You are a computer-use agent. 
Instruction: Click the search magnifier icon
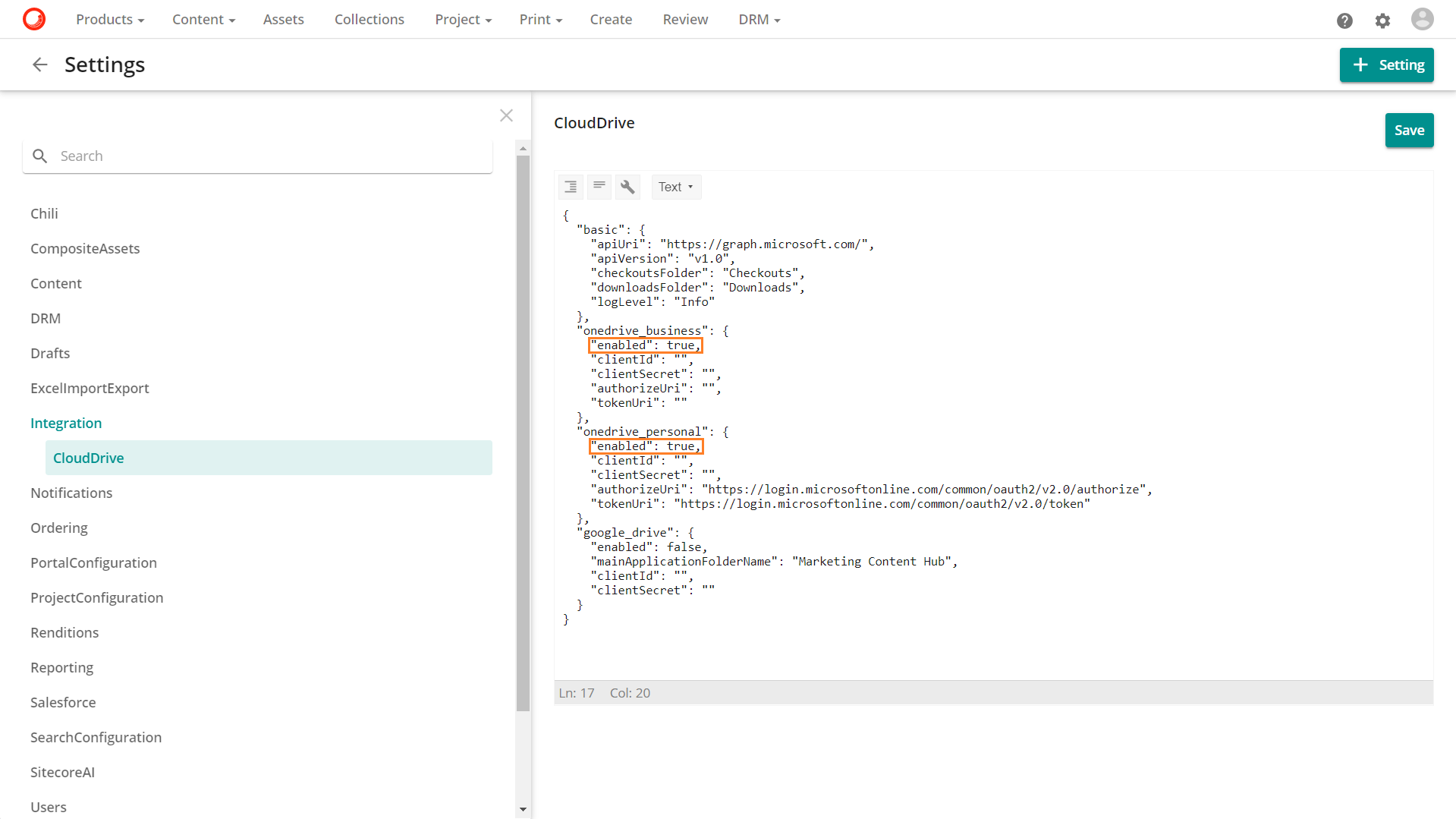tap(40, 156)
